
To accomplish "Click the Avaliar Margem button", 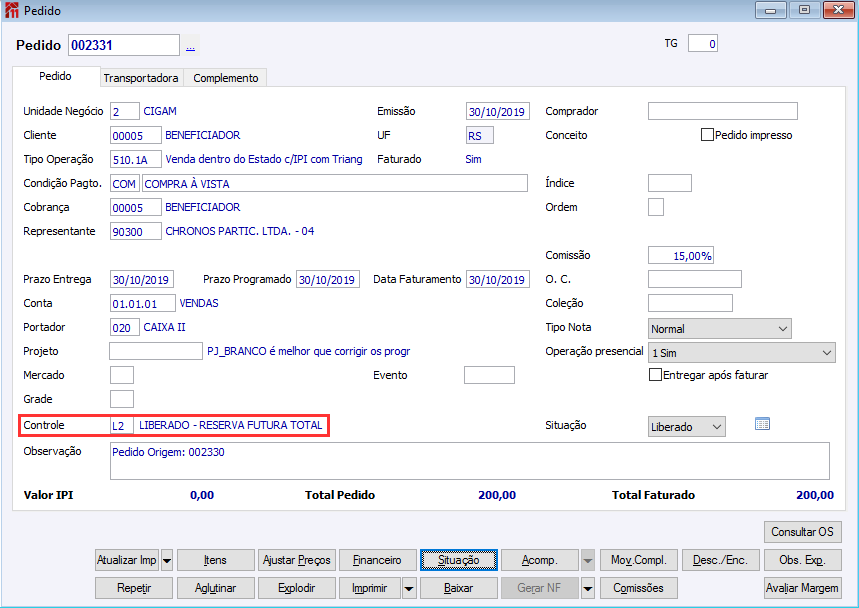I will tap(803, 588).
